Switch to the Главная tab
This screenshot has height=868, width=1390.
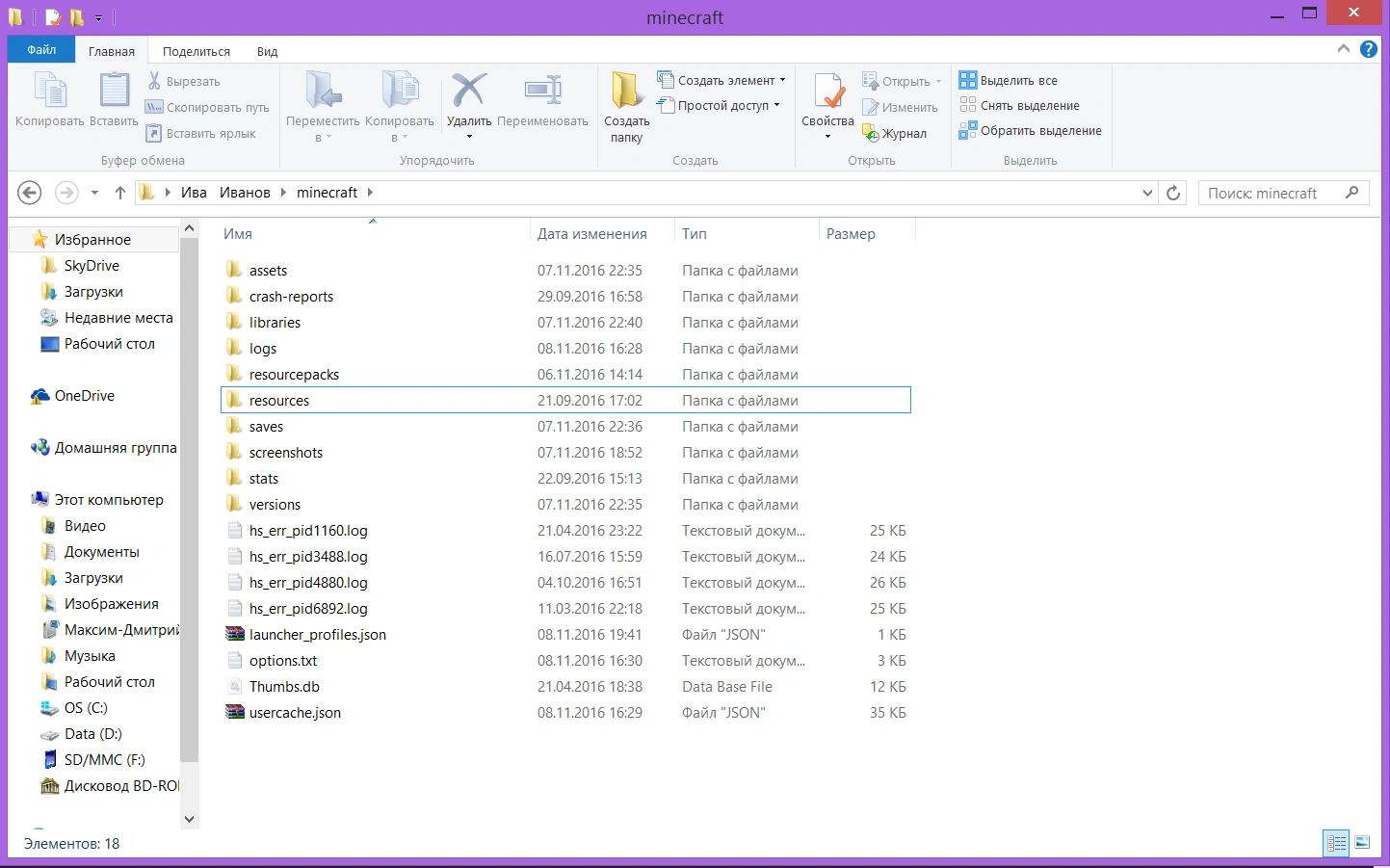(x=112, y=51)
